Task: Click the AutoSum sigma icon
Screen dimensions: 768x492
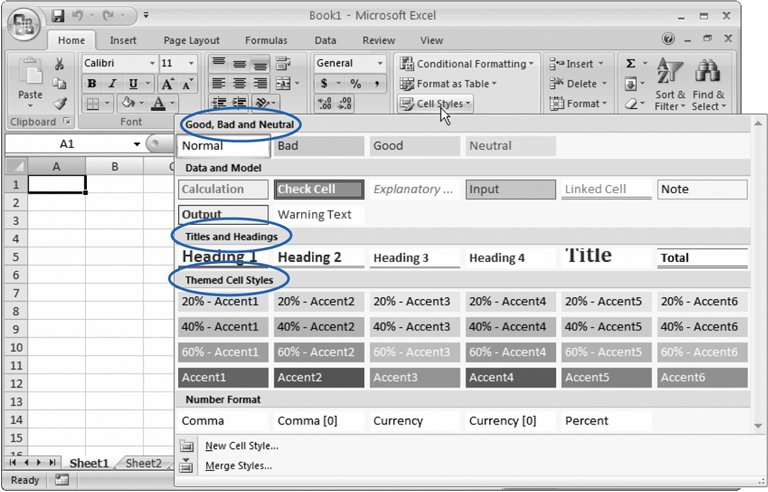Action: pos(631,64)
